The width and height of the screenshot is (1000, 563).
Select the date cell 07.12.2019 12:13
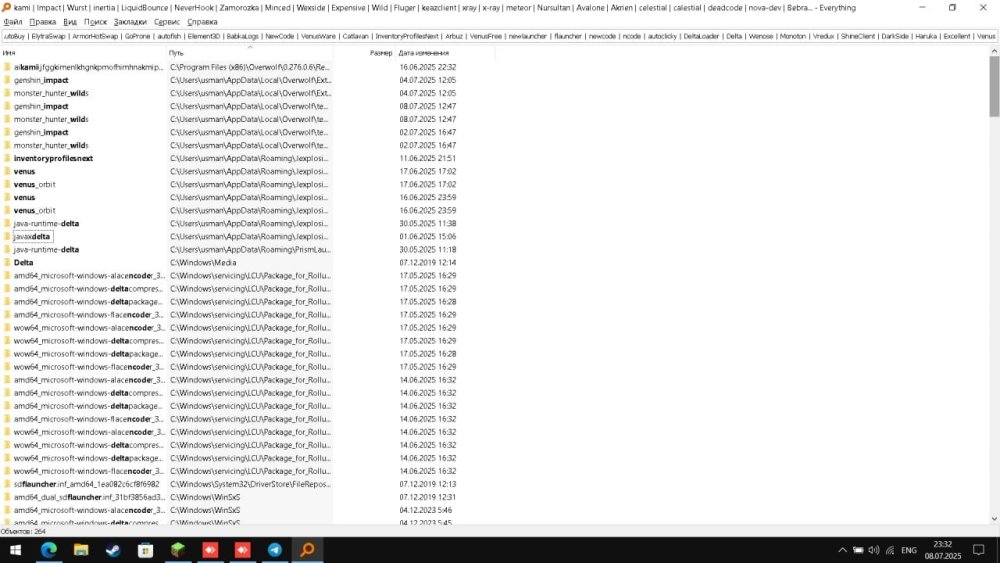[427, 484]
